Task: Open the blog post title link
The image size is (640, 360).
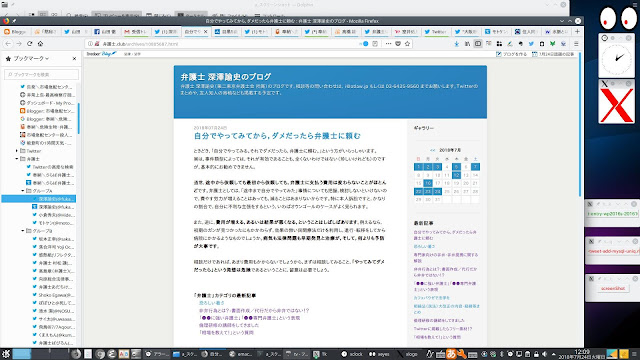Action: 277,136
